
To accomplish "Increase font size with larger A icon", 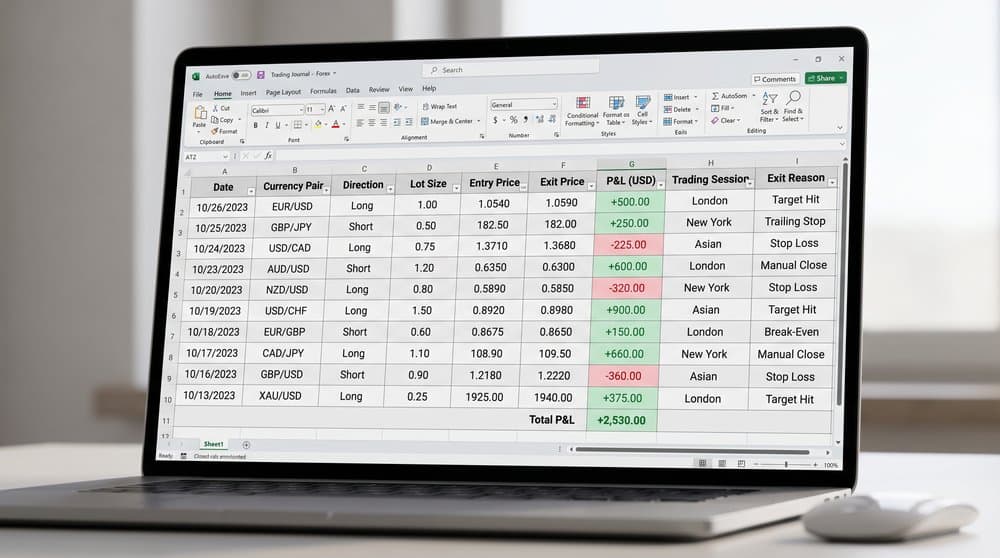I will pyautogui.click(x=331, y=109).
